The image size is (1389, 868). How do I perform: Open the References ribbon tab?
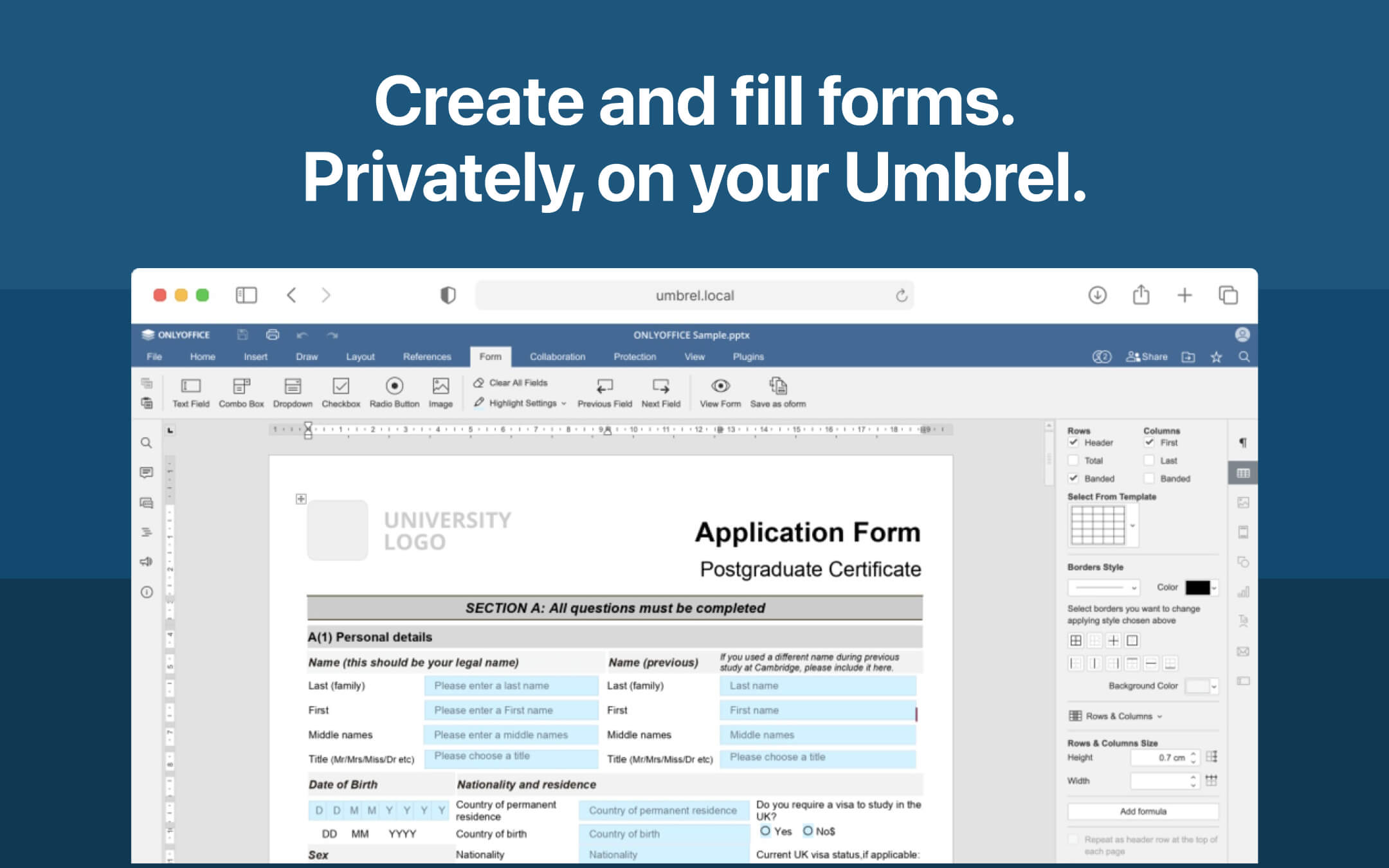point(427,357)
